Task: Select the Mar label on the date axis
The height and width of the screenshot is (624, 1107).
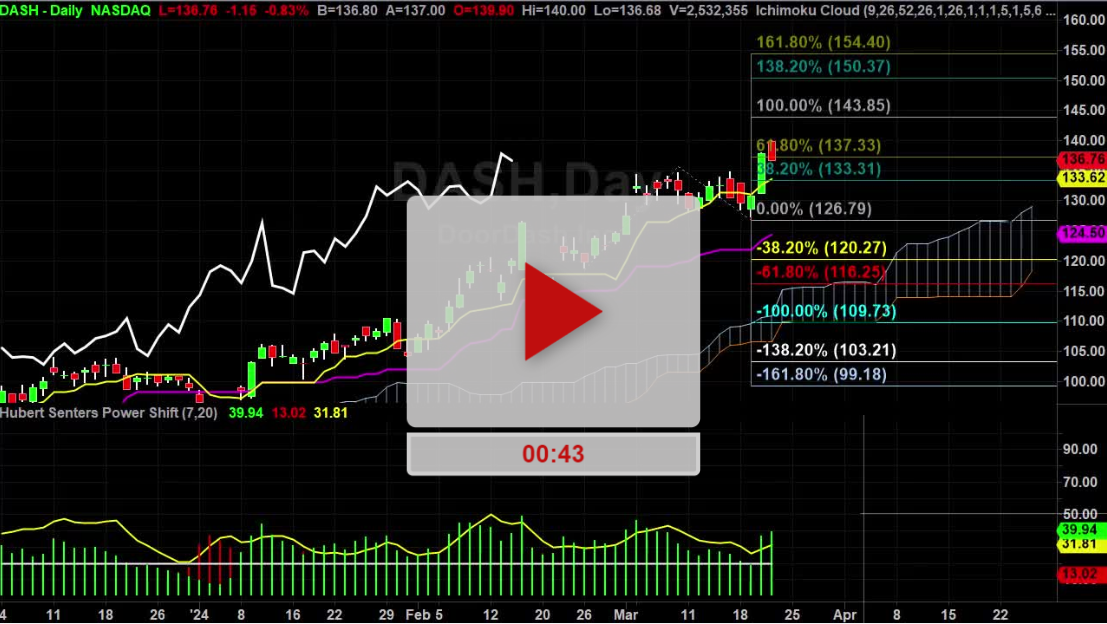Action: (x=625, y=616)
